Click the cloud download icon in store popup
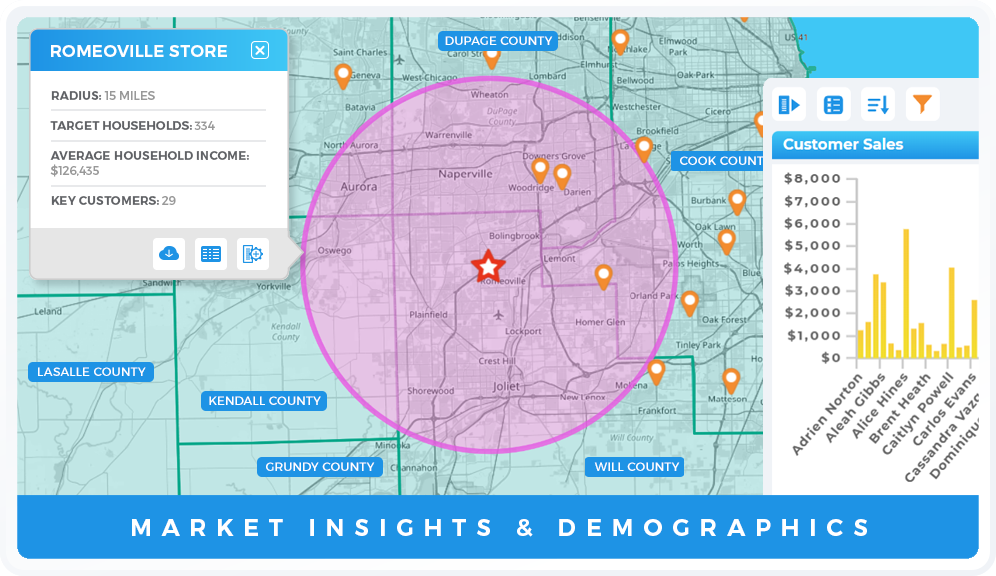The height and width of the screenshot is (576, 996). (169, 253)
